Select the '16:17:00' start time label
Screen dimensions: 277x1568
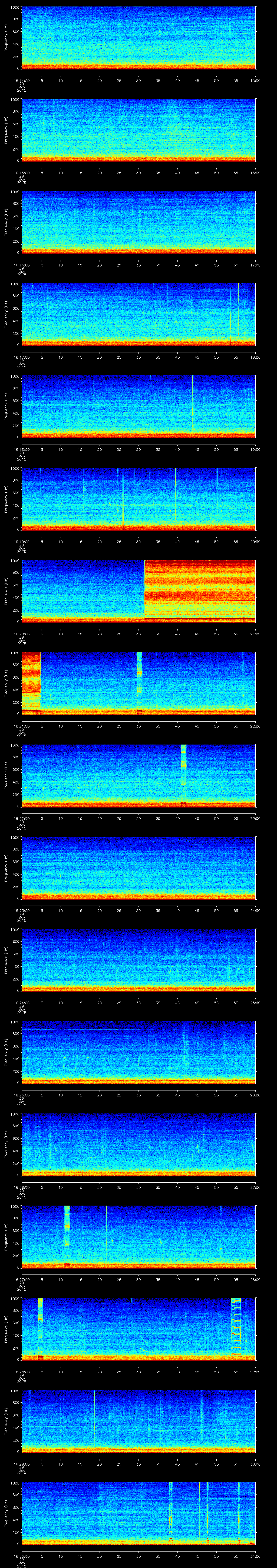tap(21, 357)
